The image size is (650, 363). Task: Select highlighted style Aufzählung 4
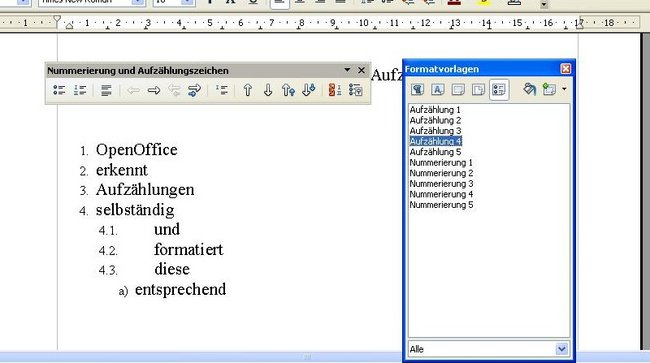click(436, 141)
